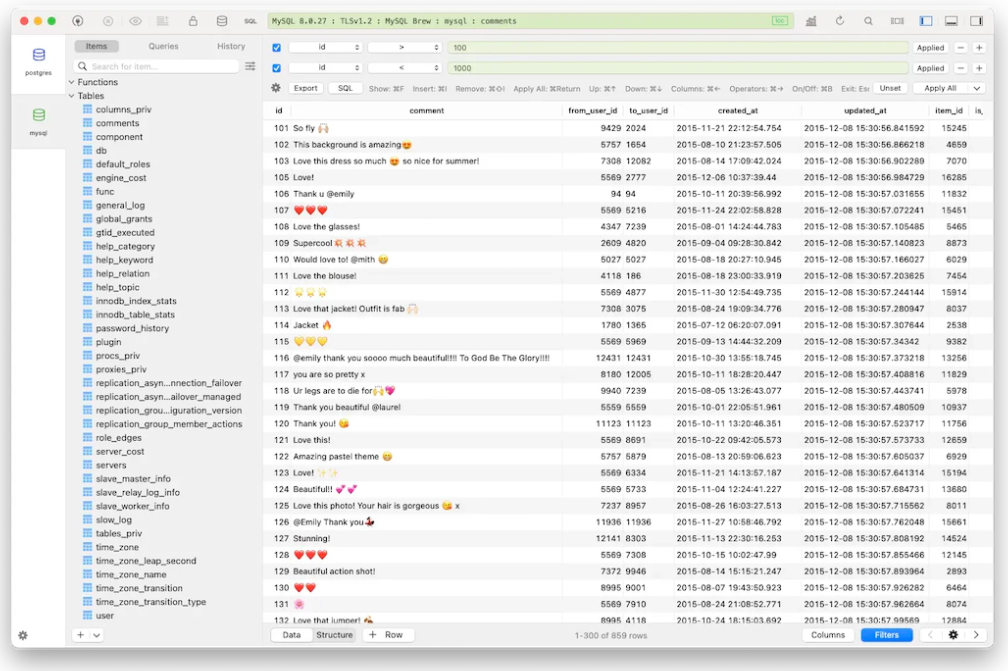Remove the second filter row (id < 1000)

[x=960, y=68]
